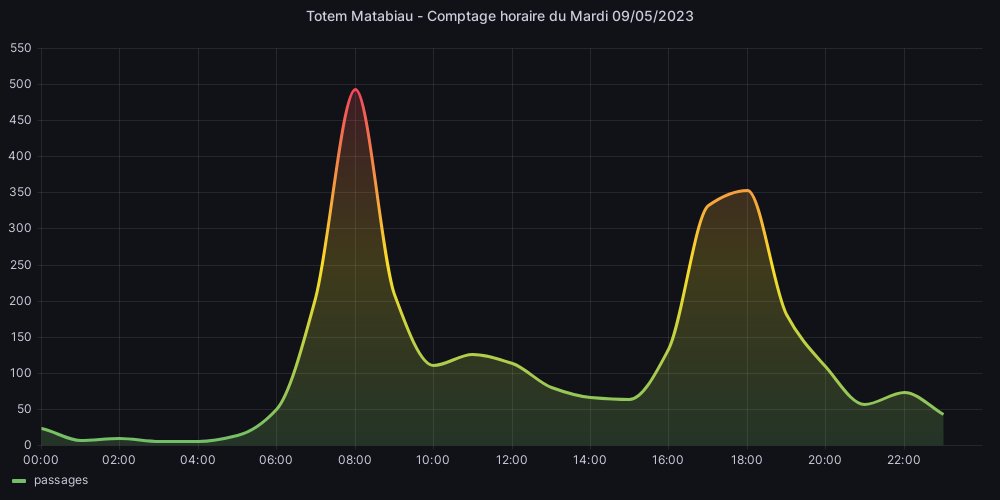Image resolution: width=1000 pixels, height=500 pixels.
Task: Click the 16:00 x-axis label
Action: pyautogui.click(x=668, y=459)
